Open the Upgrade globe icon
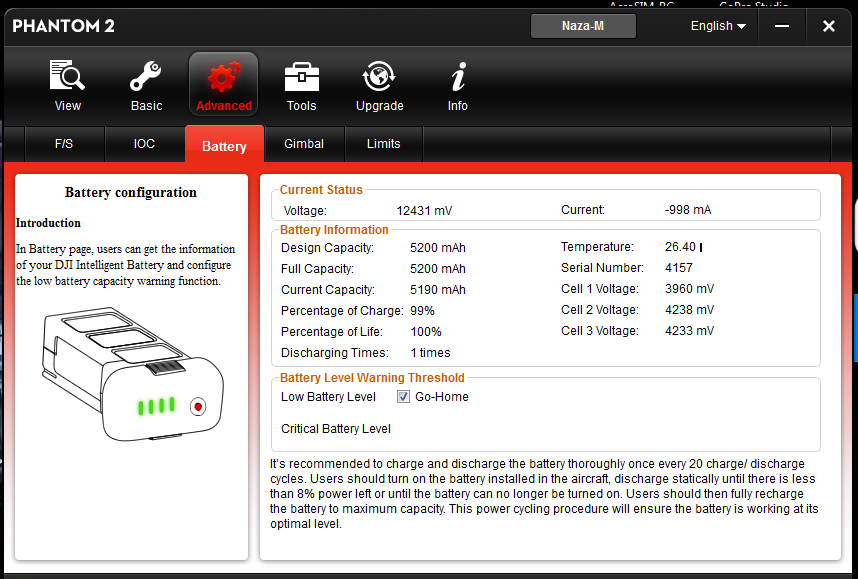The image size is (858, 579). tap(379, 76)
